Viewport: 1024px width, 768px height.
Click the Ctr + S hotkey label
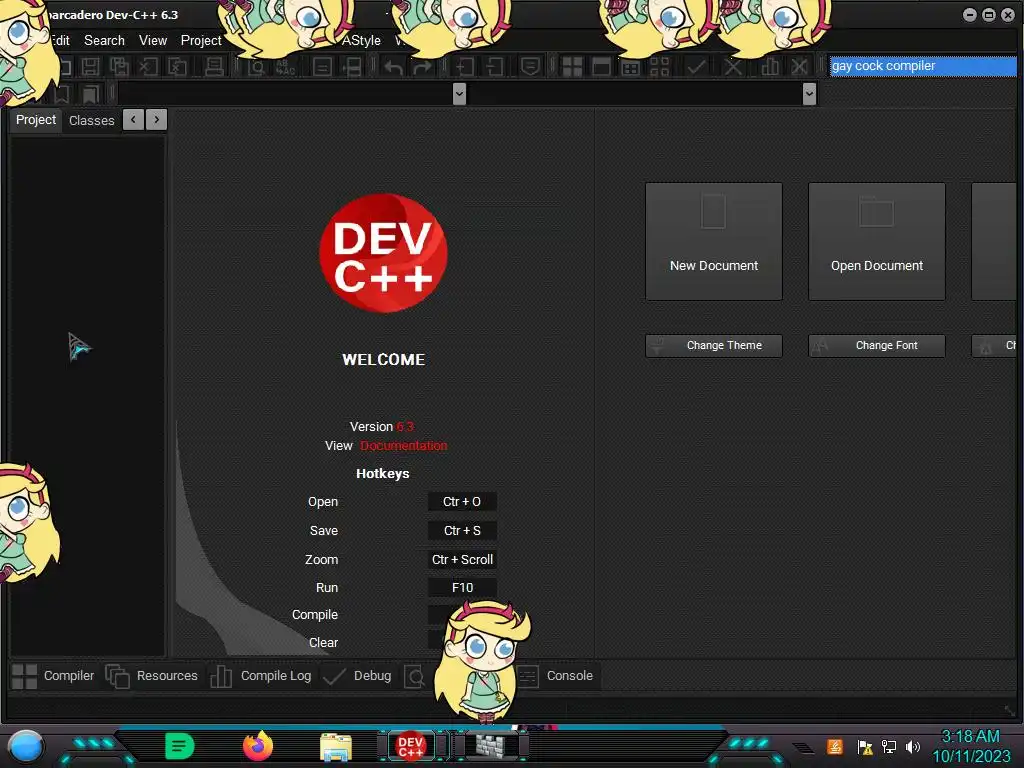click(x=462, y=530)
